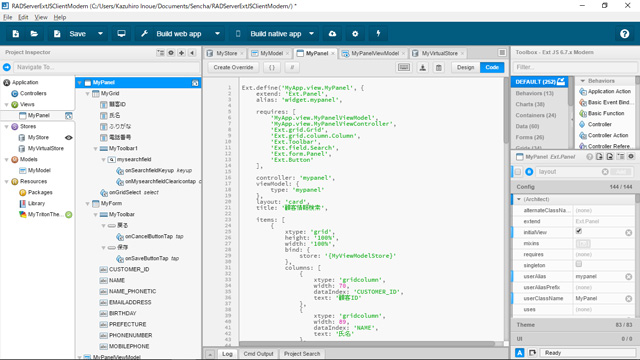Click the Project Inspector plus icon

[182, 53]
